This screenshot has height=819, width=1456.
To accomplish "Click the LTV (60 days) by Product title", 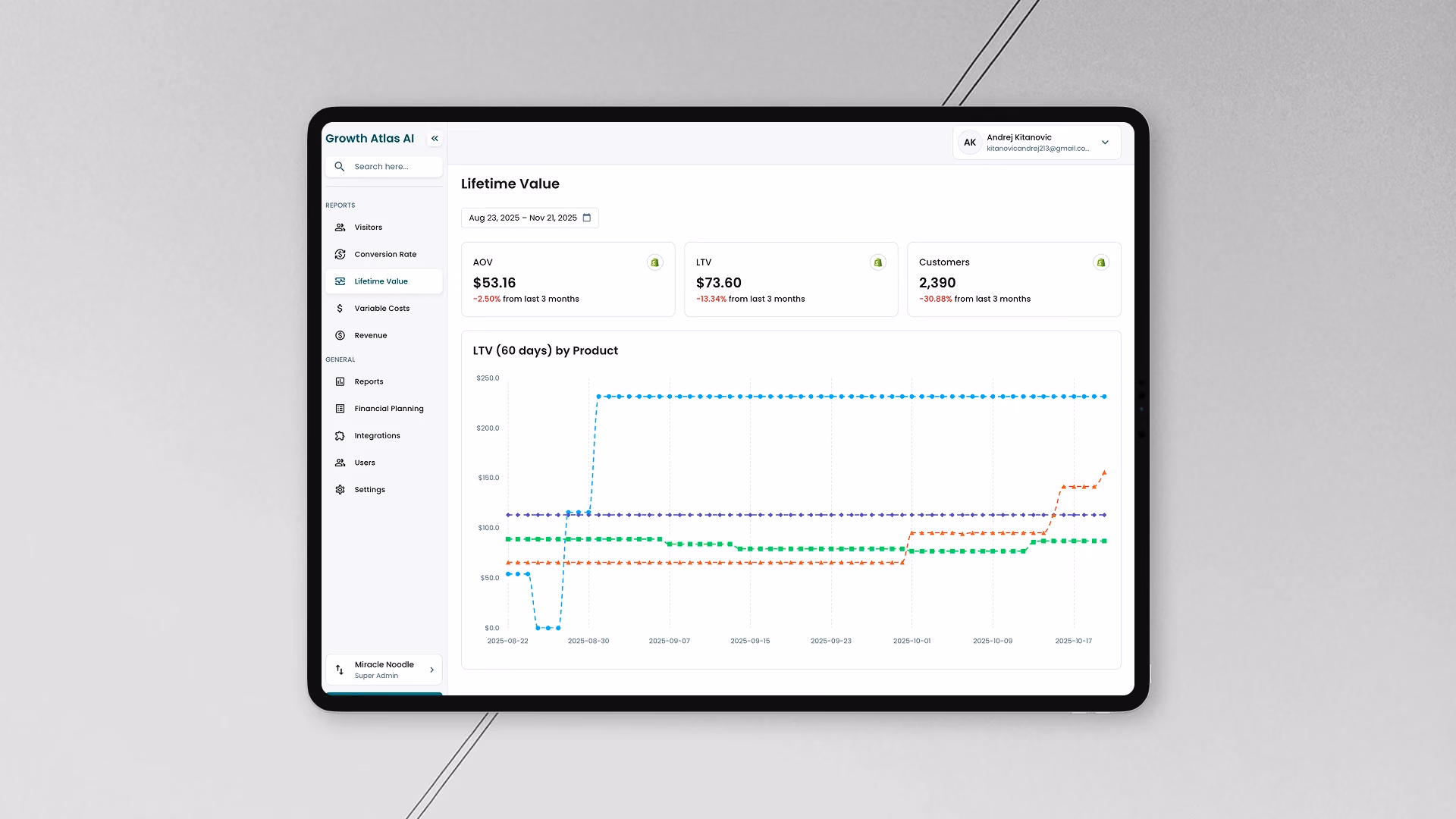I will tap(545, 351).
